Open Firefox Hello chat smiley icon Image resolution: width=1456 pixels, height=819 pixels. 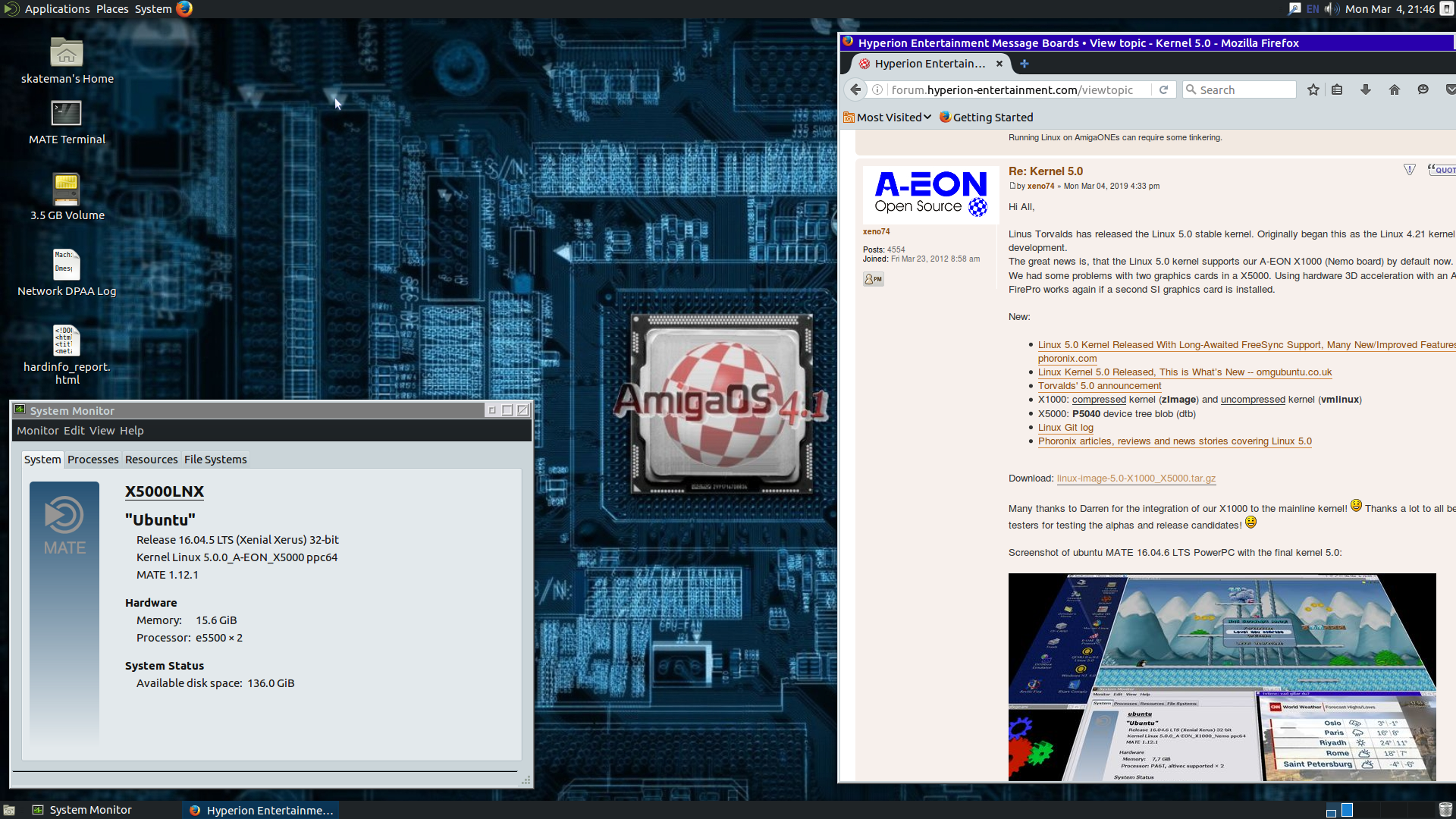point(1423,89)
